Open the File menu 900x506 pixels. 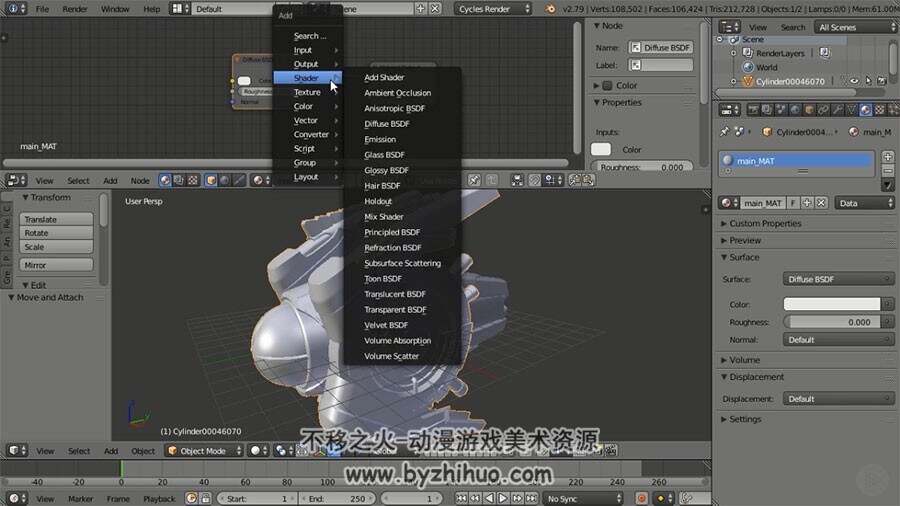[42, 9]
